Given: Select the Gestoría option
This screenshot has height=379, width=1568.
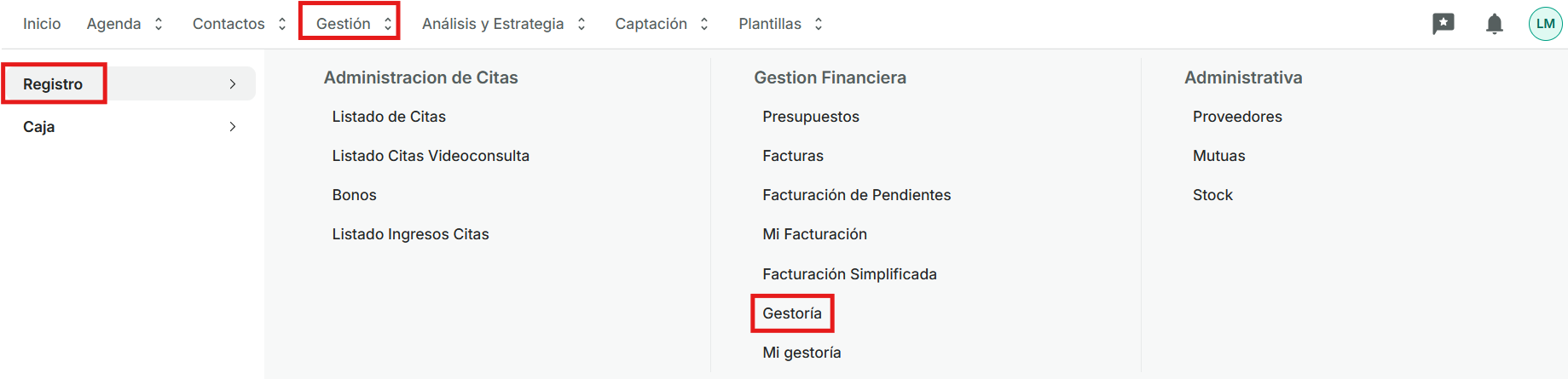Looking at the screenshot, I should pyautogui.click(x=792, y=313).
